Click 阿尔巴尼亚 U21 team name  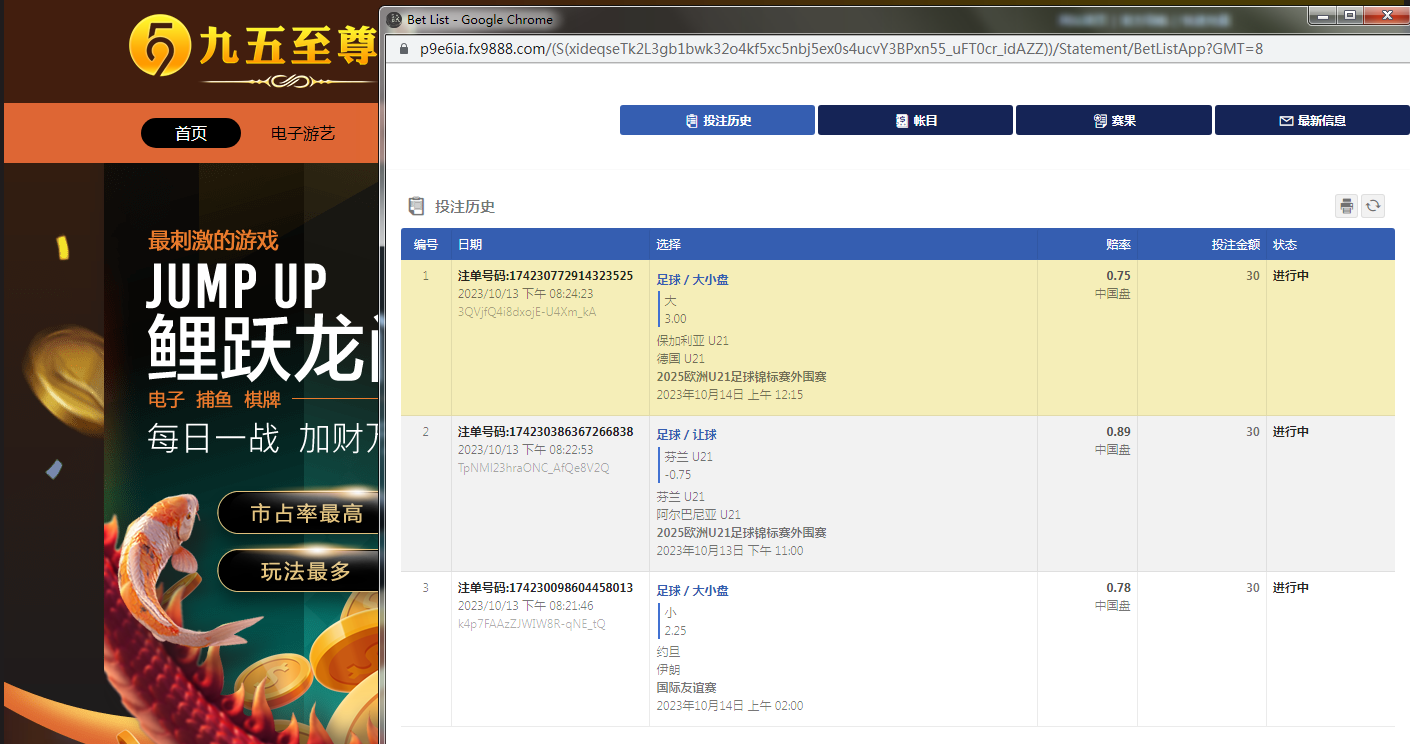pos(698,515)
